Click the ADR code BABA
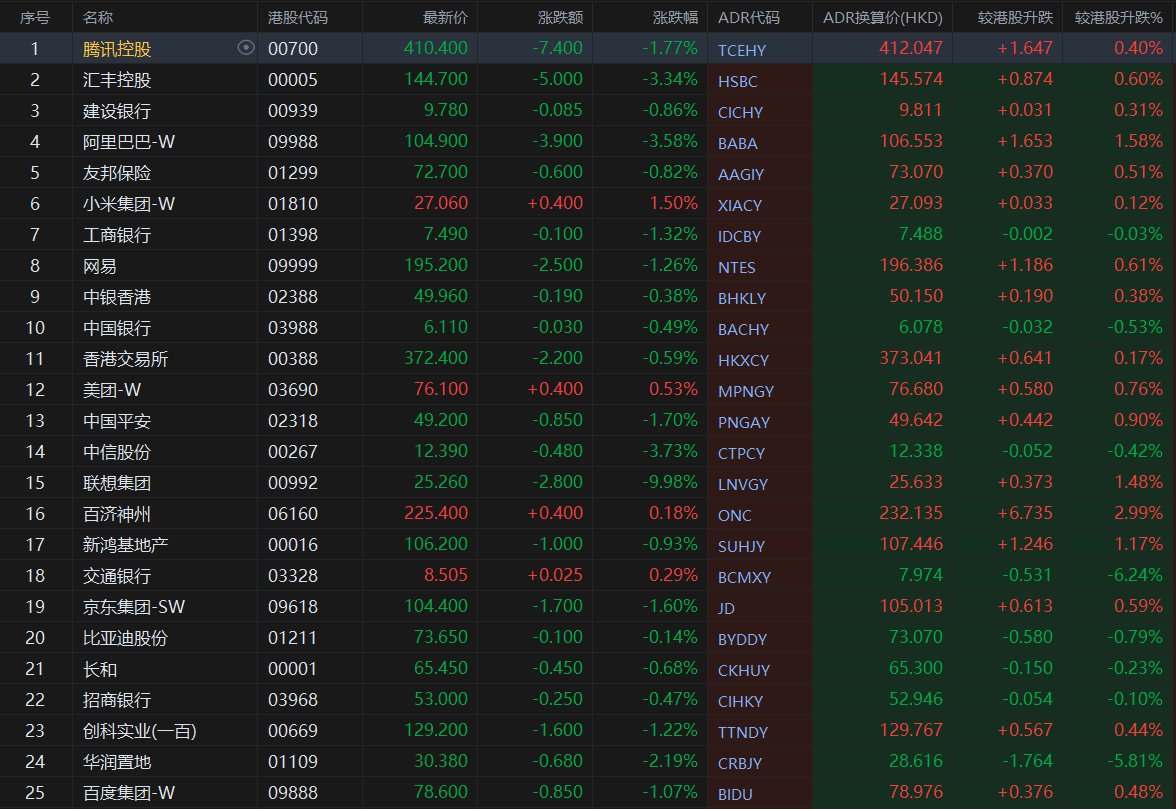Screen dimensions: 1176x809 (x=737, y=143)
